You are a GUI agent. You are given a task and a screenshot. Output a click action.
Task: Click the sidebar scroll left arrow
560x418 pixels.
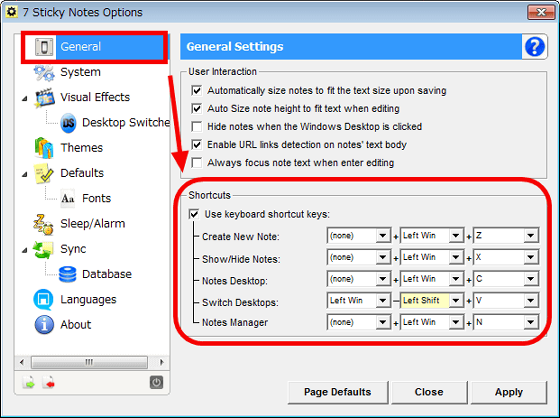[x=22, y=362]
